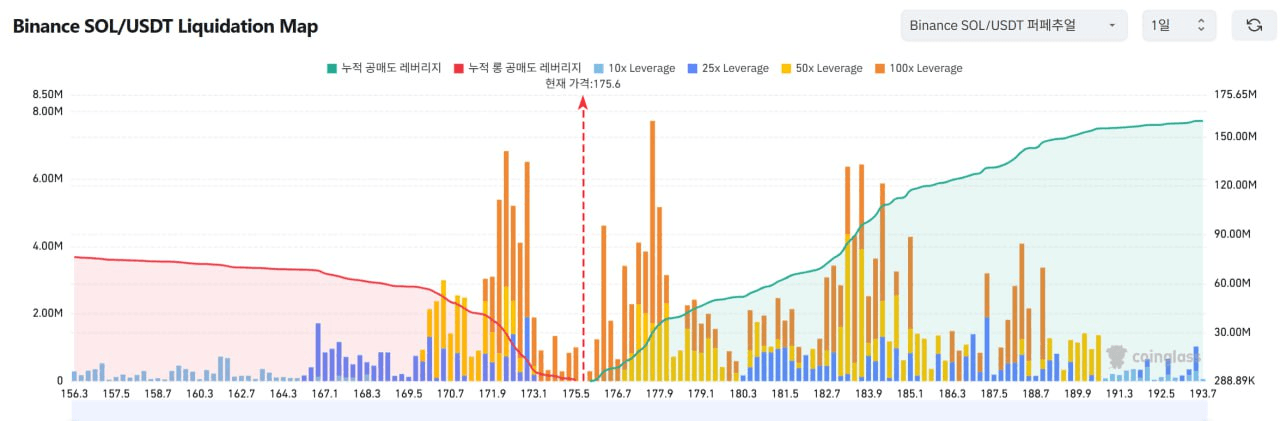Click the 167.1 price axis label
Screen dimensions: 1280x421
(x=325, y=394)
